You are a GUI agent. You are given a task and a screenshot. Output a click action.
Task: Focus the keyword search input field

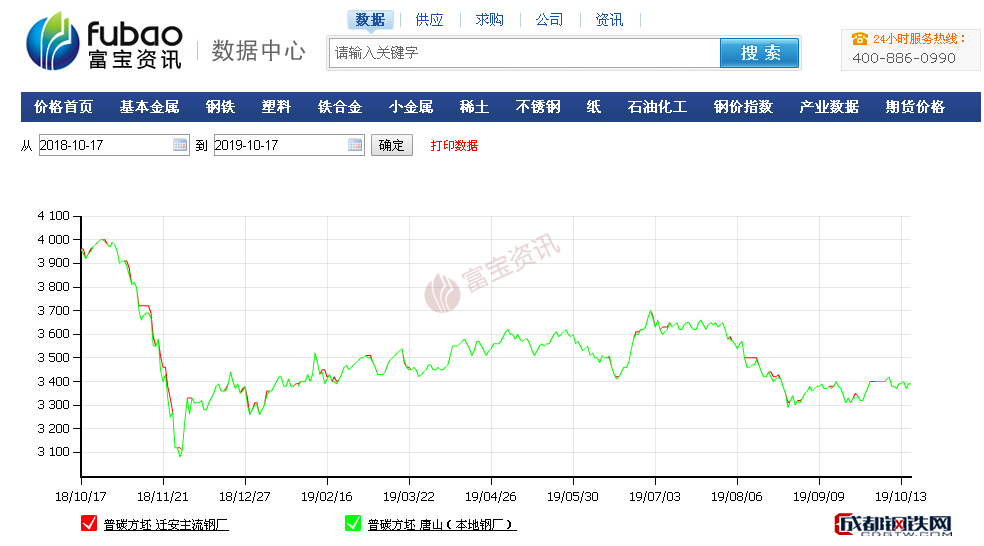pos(524,53)
